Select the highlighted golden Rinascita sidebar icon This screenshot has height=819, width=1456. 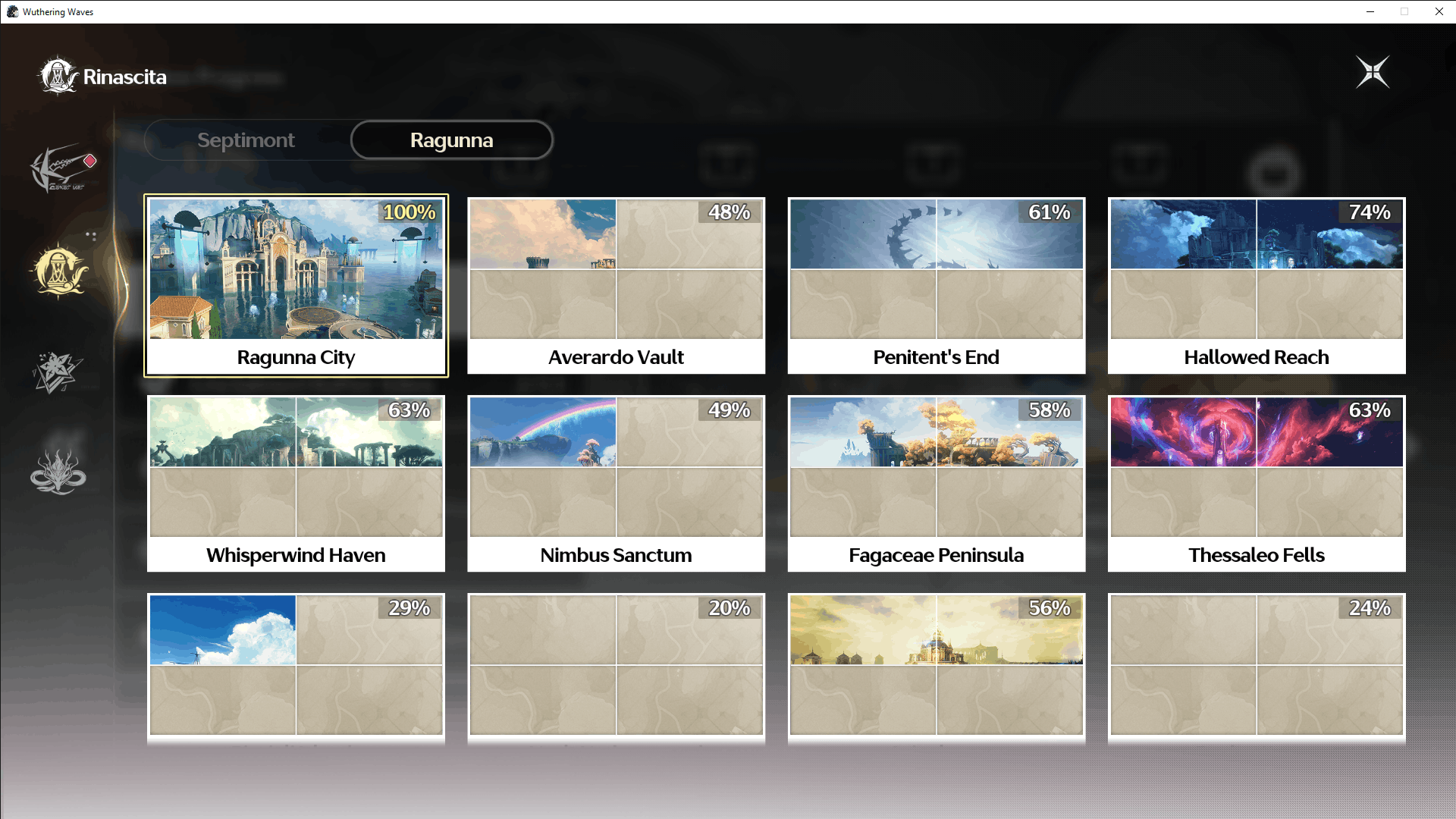click(x=59, y=270)
